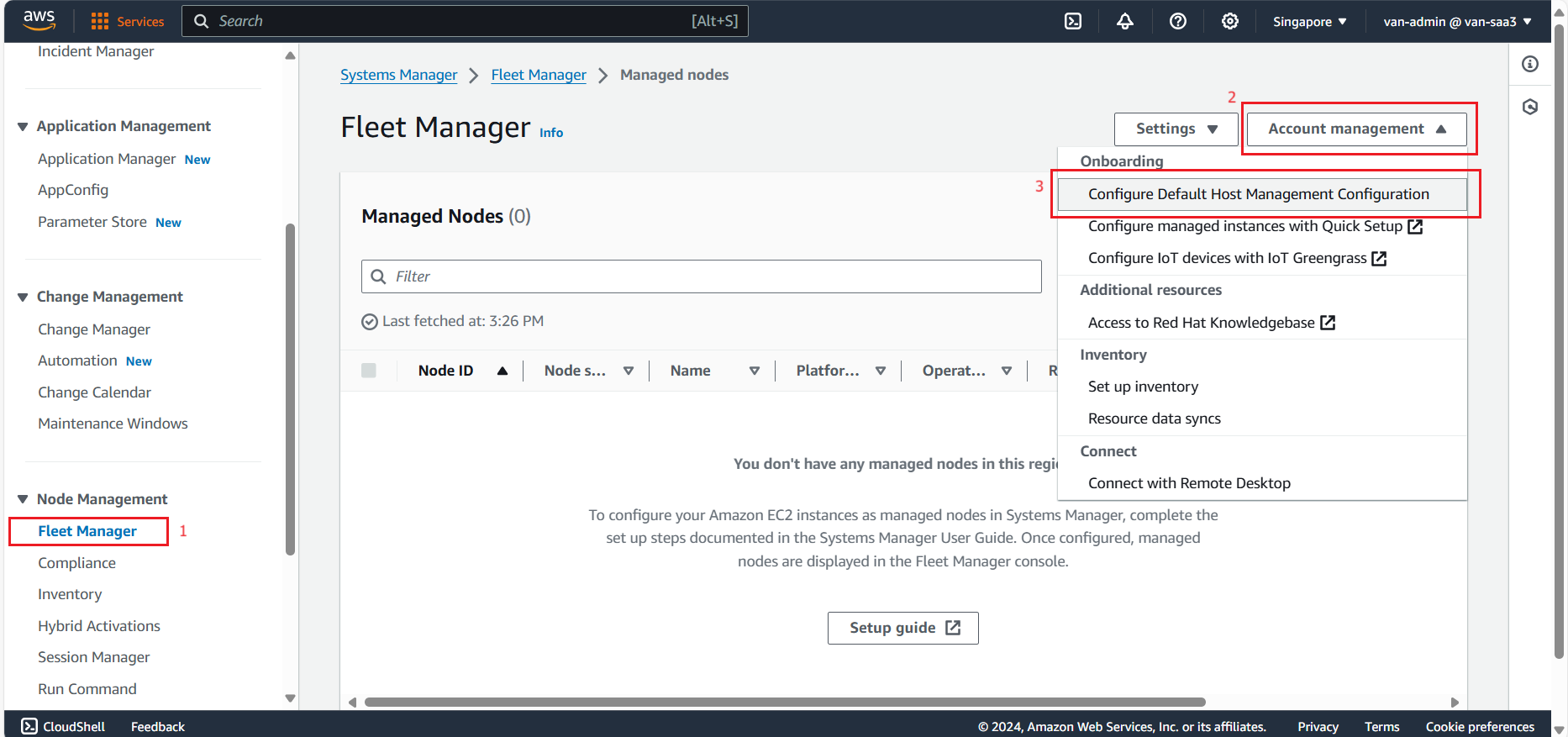This screenshot has width=1568, height=737.
Task: Click the external link icon beside Red Hat Knowledgebase
Action: click(x=1328, y=323)
